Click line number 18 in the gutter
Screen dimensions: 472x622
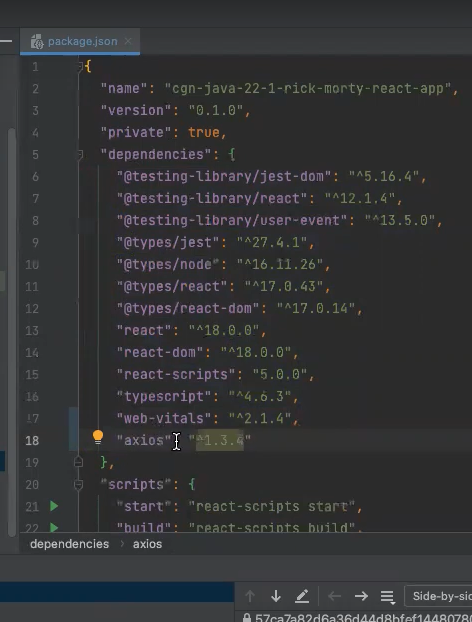click(32, 440)
